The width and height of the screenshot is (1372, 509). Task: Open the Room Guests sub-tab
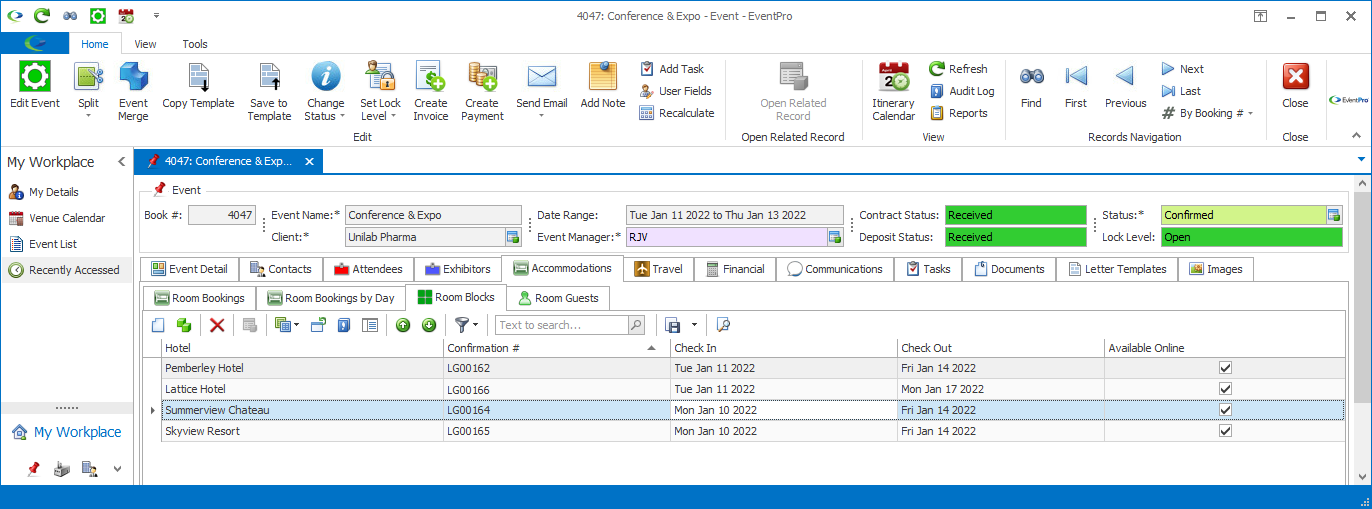(558, 298)
